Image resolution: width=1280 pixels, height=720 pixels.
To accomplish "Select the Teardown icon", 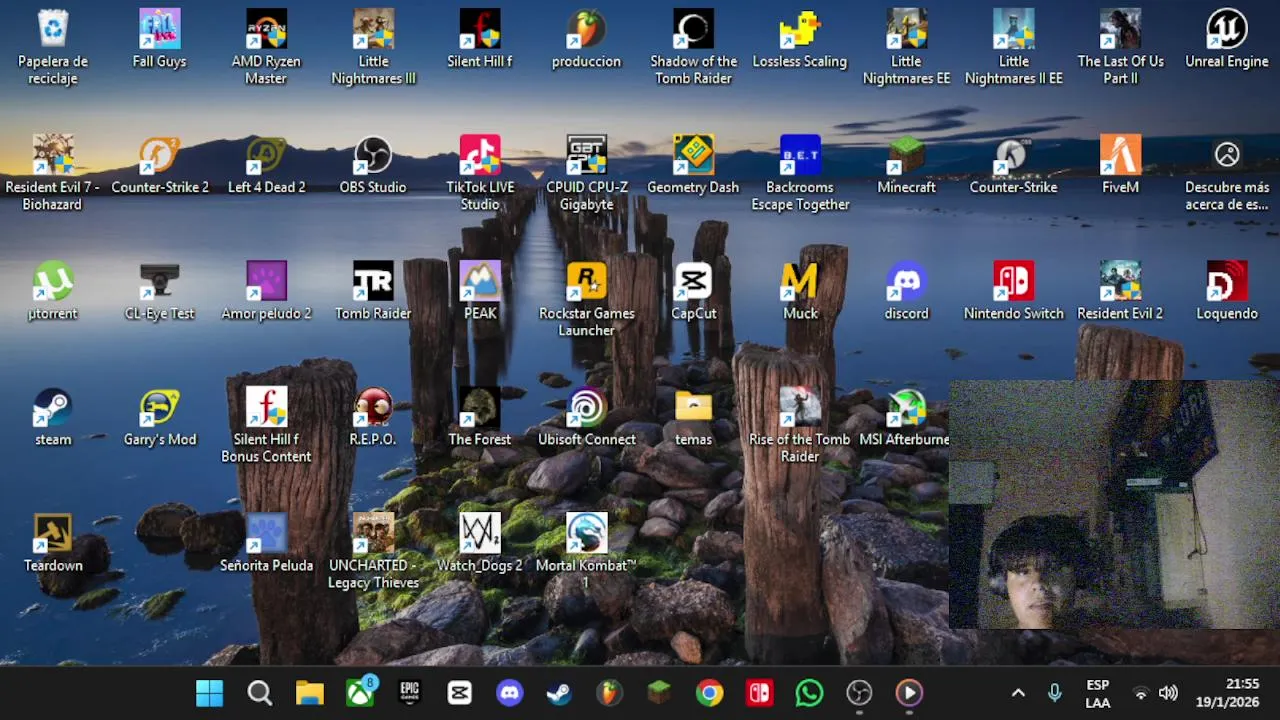I will click(x=53, y=543).
